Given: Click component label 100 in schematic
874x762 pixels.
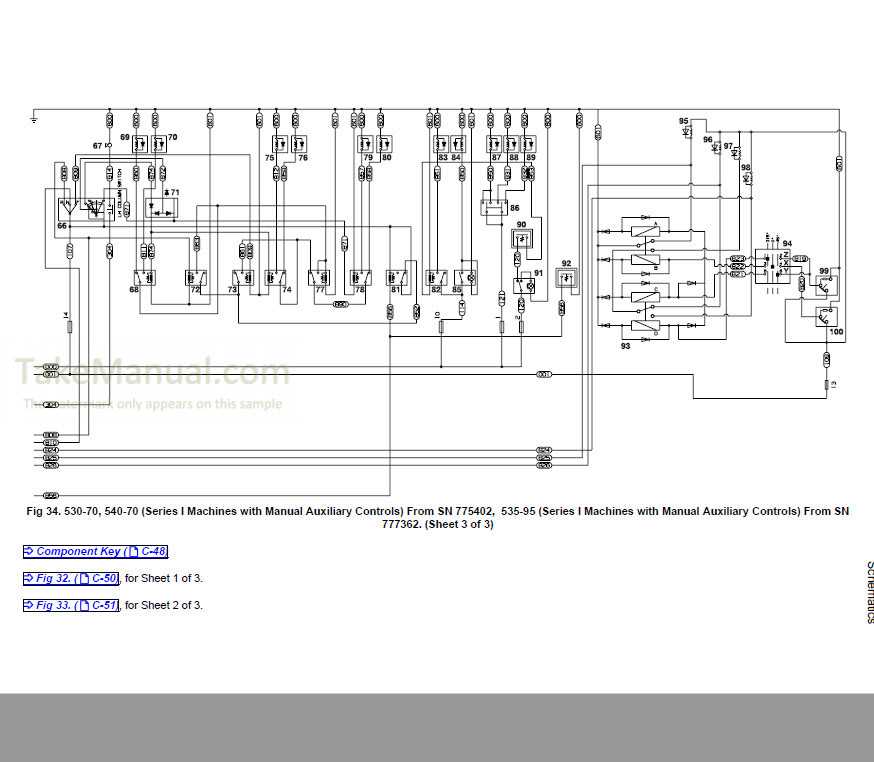Looking at the screenshot, I should pos(837,332).
